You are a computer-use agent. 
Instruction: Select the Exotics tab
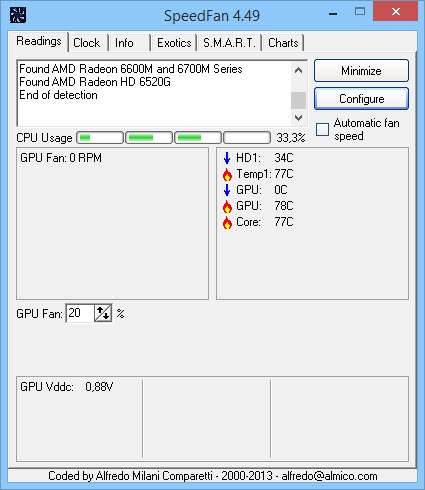pos(174,43)
